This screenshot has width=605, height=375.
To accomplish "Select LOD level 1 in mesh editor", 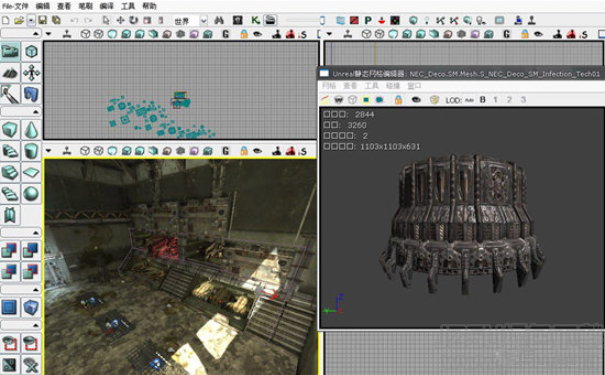I will pos(495,100).
